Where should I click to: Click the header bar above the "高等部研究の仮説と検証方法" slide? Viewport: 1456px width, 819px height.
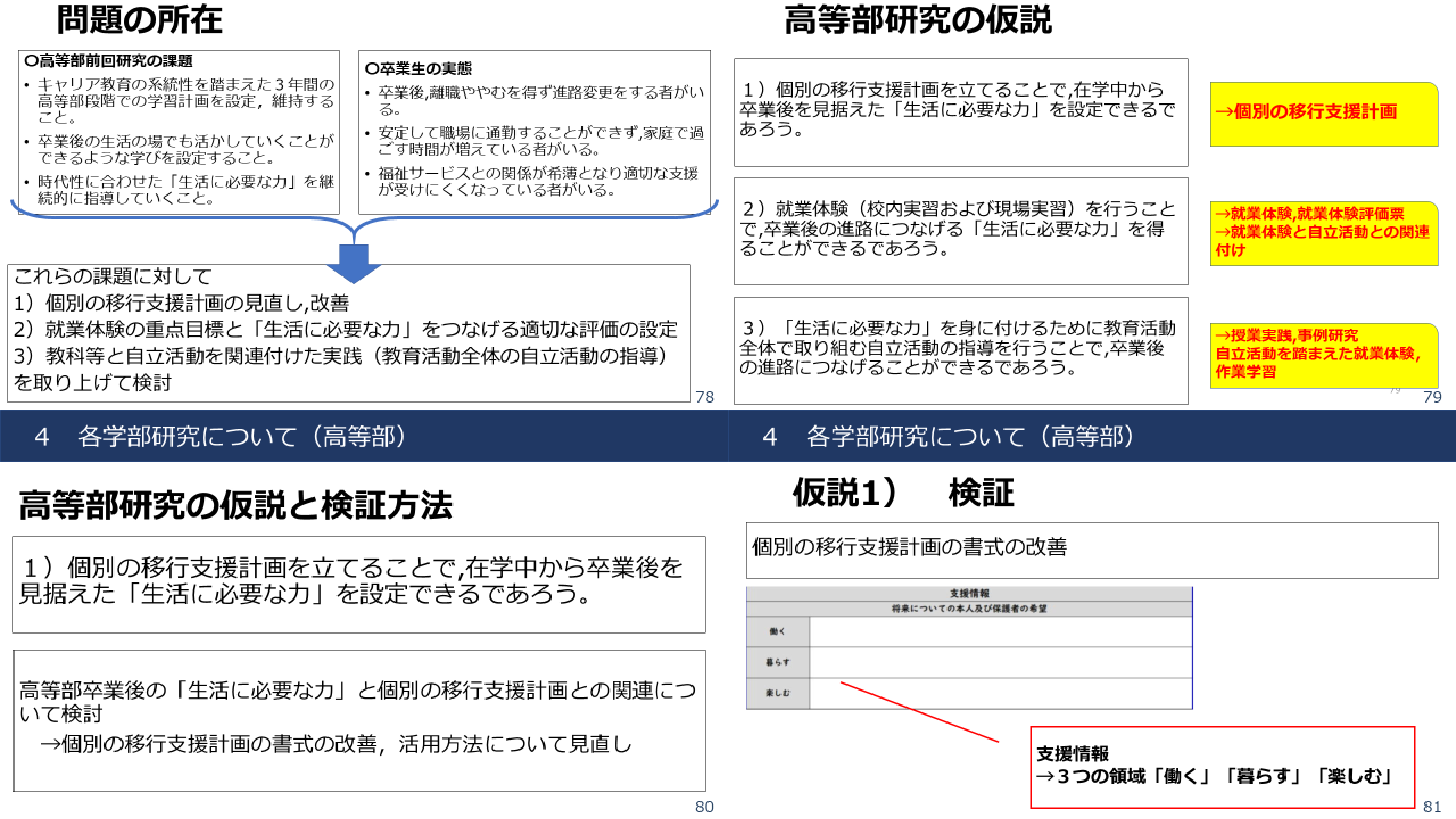click(x=363, y=436)
